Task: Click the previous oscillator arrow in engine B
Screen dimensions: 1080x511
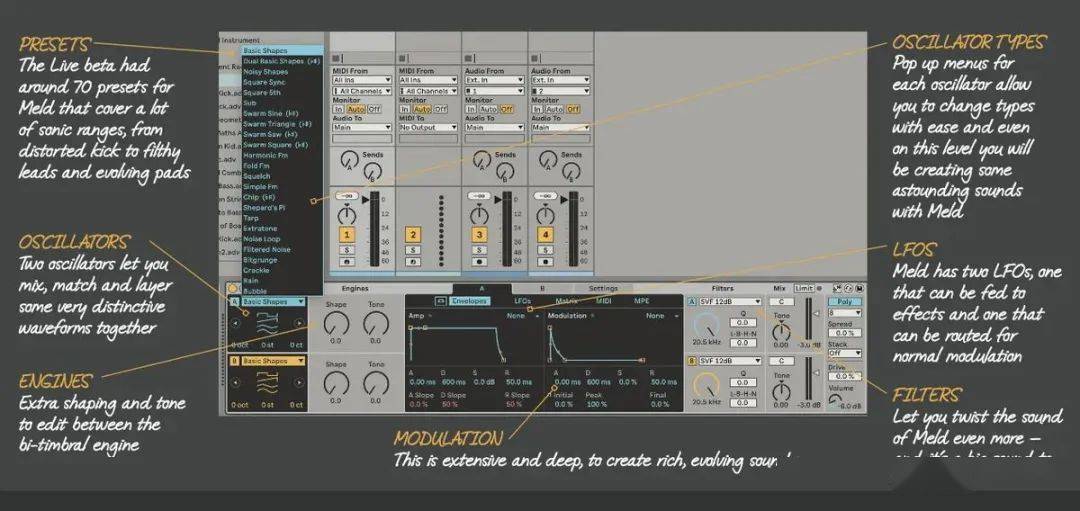Action: [235, 382]
